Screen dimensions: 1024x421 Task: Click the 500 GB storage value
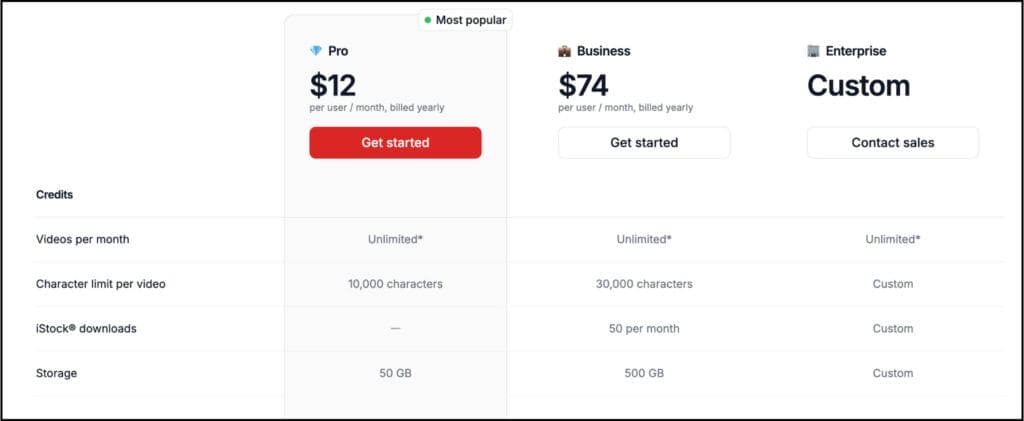point(644,373)
